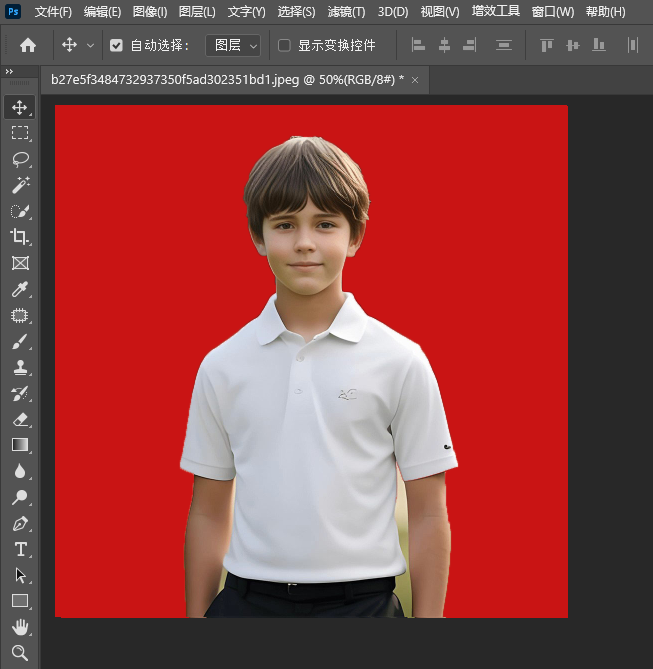Open the 滤镜(T) menu
653x669 pixels.
pyautogui.click(x=346, y=12)
